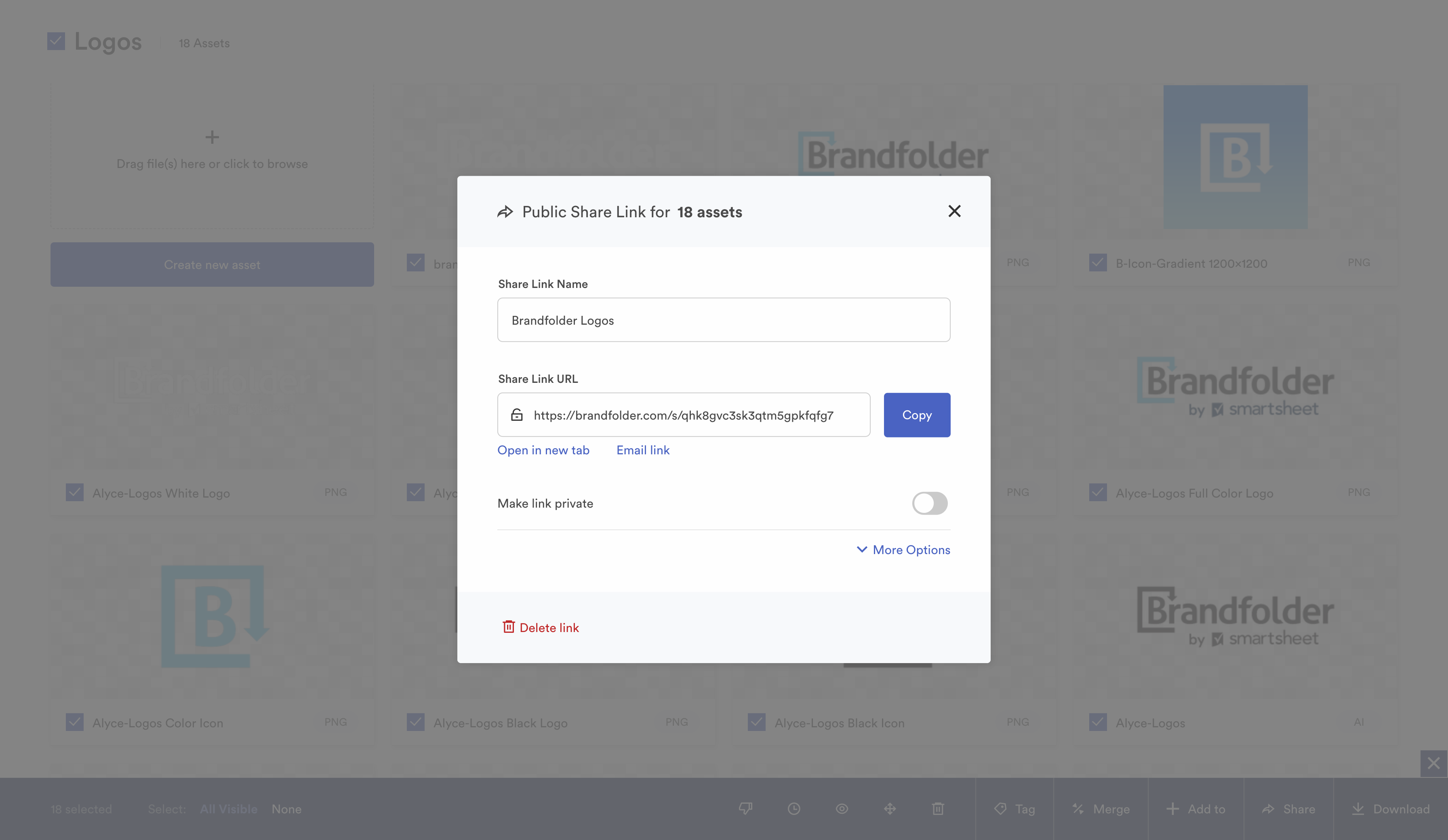Viewport: 1448px width, 840px height.
Task: Click the share arrow icon in dialog header
Action: (505, 212)
